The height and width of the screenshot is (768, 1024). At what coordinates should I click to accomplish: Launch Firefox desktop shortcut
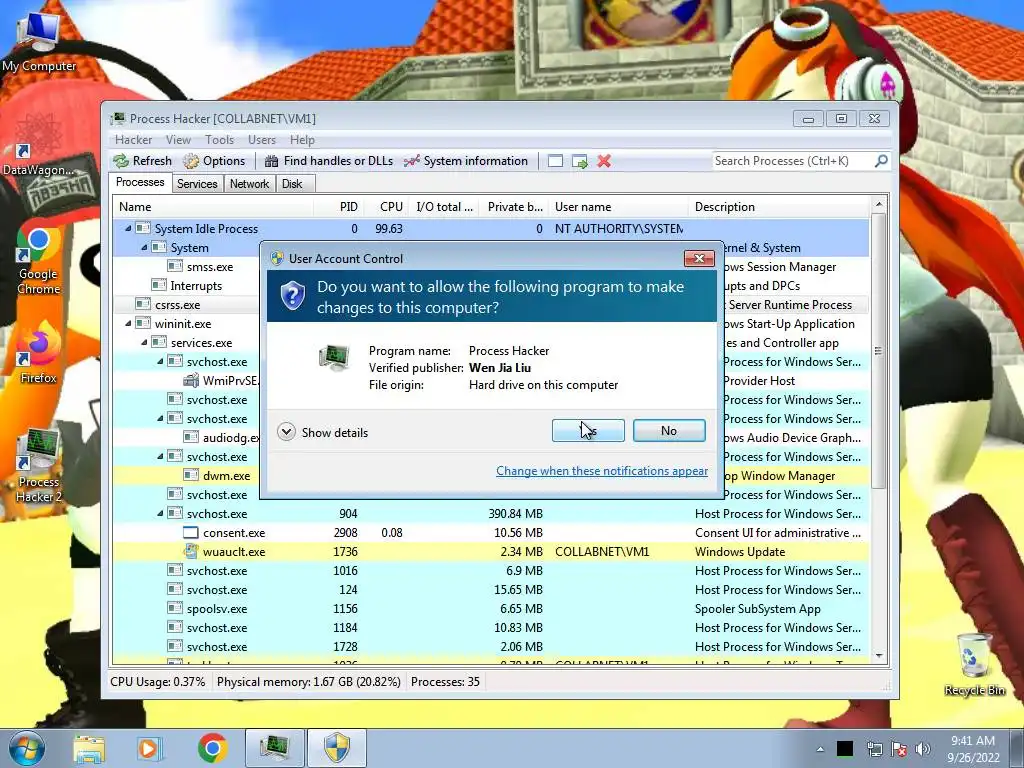tap(38, 353)
